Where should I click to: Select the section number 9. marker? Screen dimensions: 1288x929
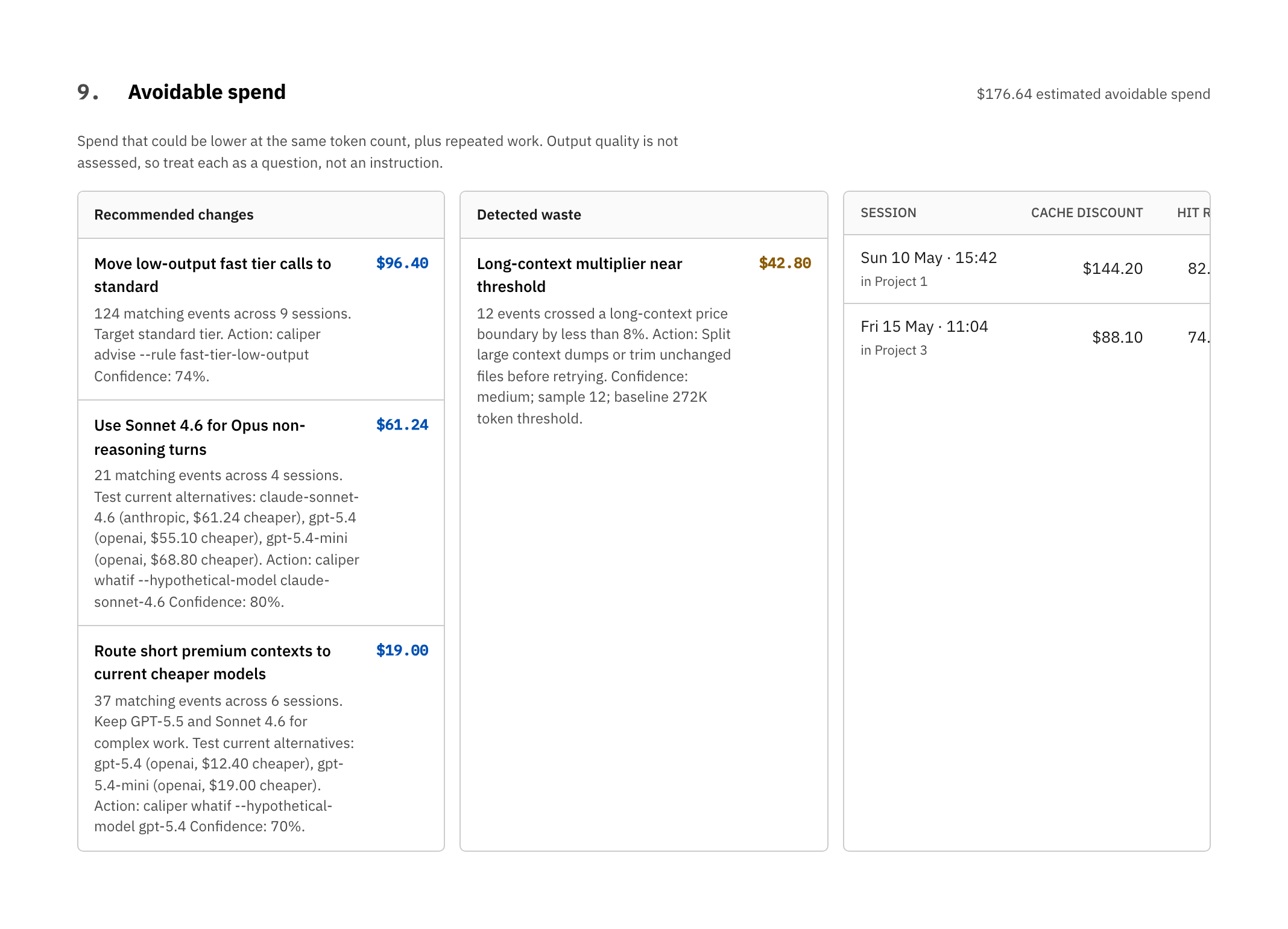(x=88, y=92)
